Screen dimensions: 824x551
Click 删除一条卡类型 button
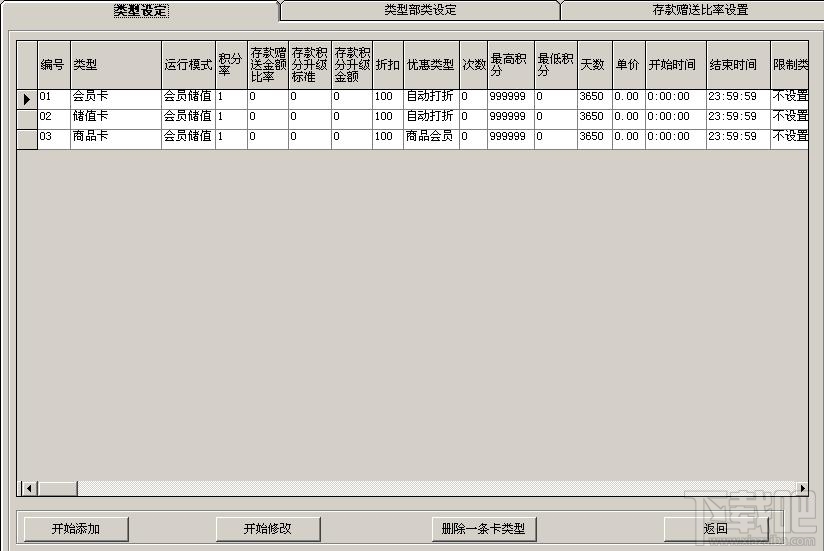(x=483, y=528)
